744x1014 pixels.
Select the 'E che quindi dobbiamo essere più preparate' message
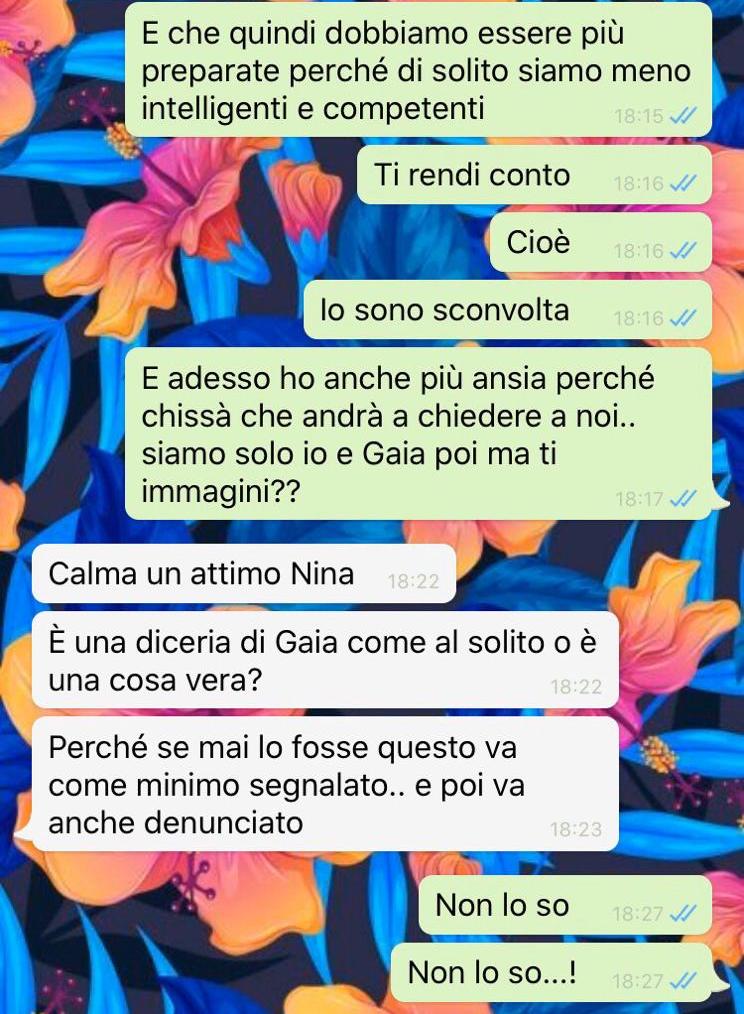click(418, 70)
